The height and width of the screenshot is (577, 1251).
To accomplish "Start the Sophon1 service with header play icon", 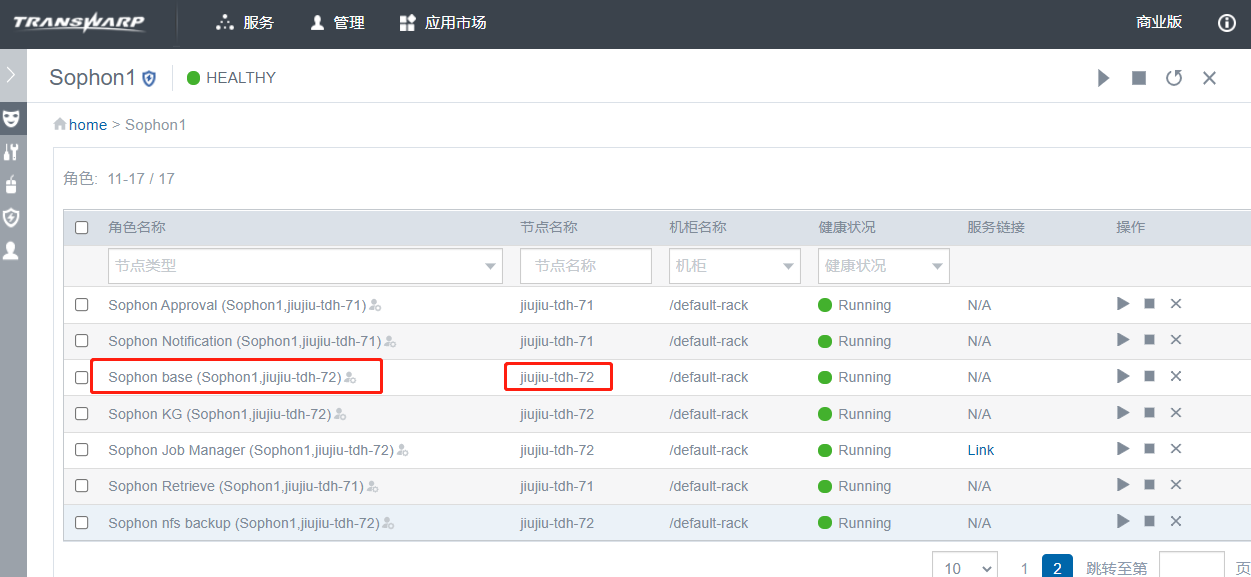I will [1103, 78].
